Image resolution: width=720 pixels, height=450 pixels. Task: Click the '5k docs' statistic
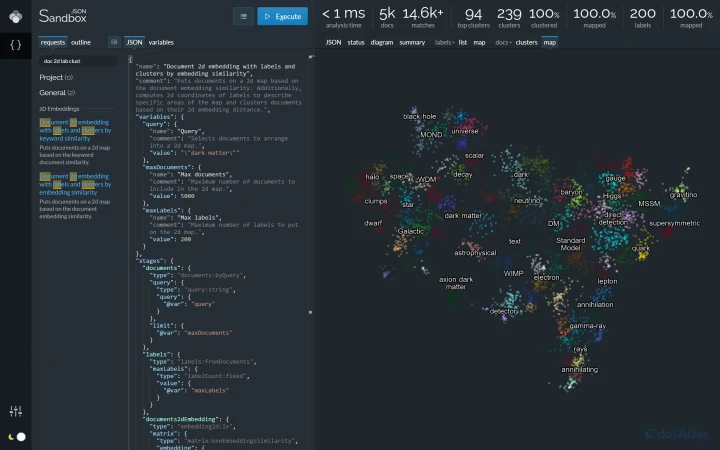[x=387, y=17]
